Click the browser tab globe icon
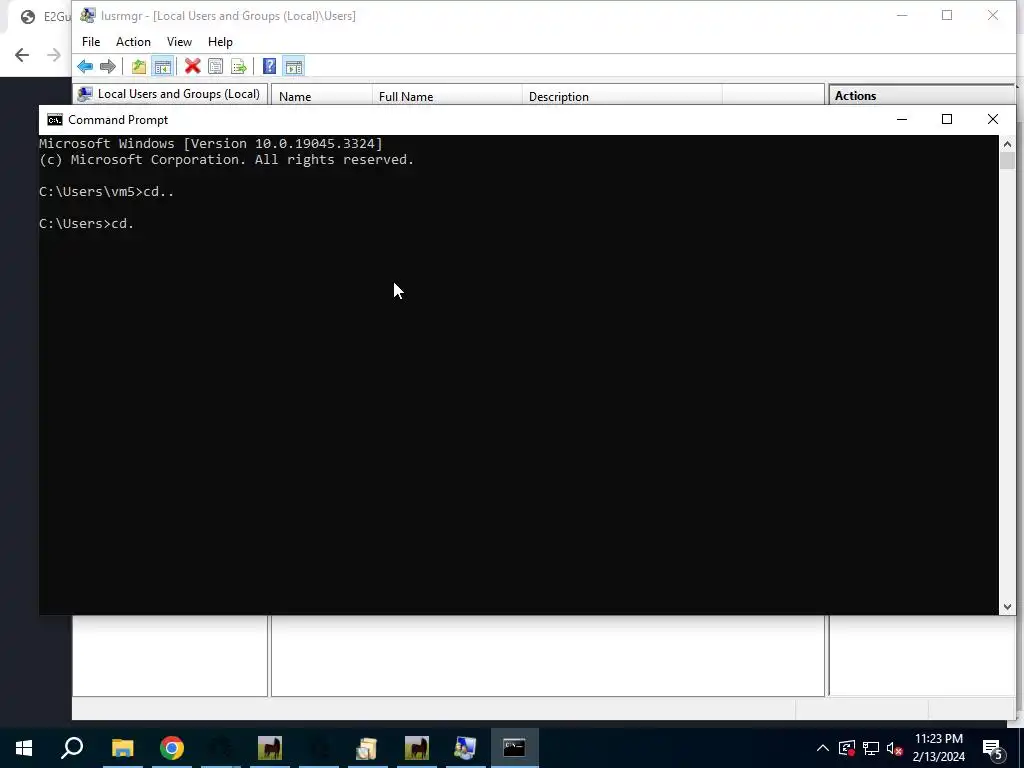 (27, 17)
